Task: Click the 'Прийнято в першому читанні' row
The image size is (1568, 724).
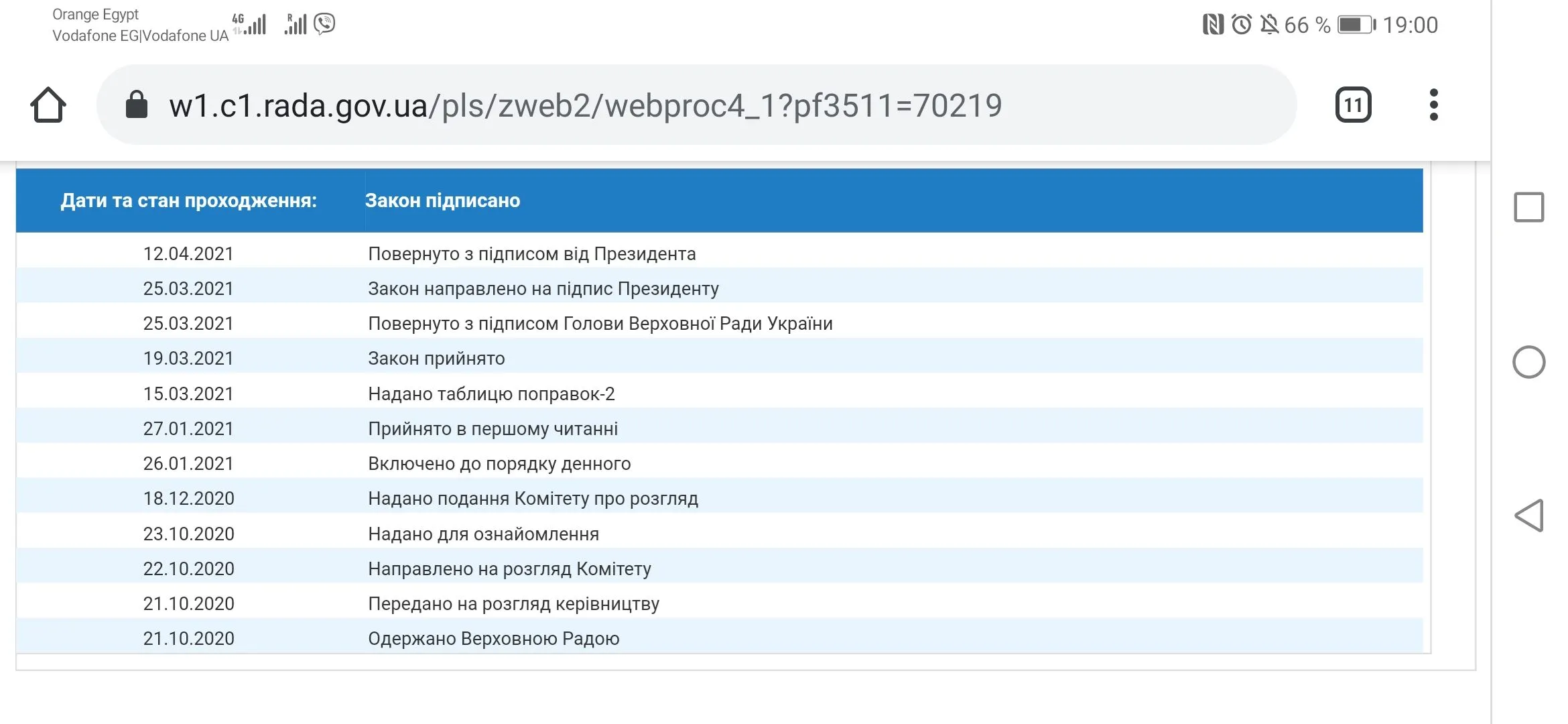Action: click(x=493, y=429)
